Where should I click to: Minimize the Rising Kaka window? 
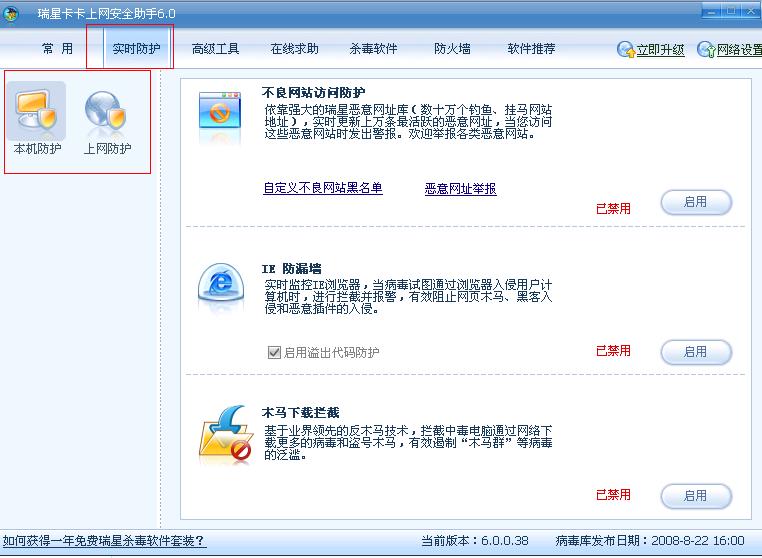711,12
